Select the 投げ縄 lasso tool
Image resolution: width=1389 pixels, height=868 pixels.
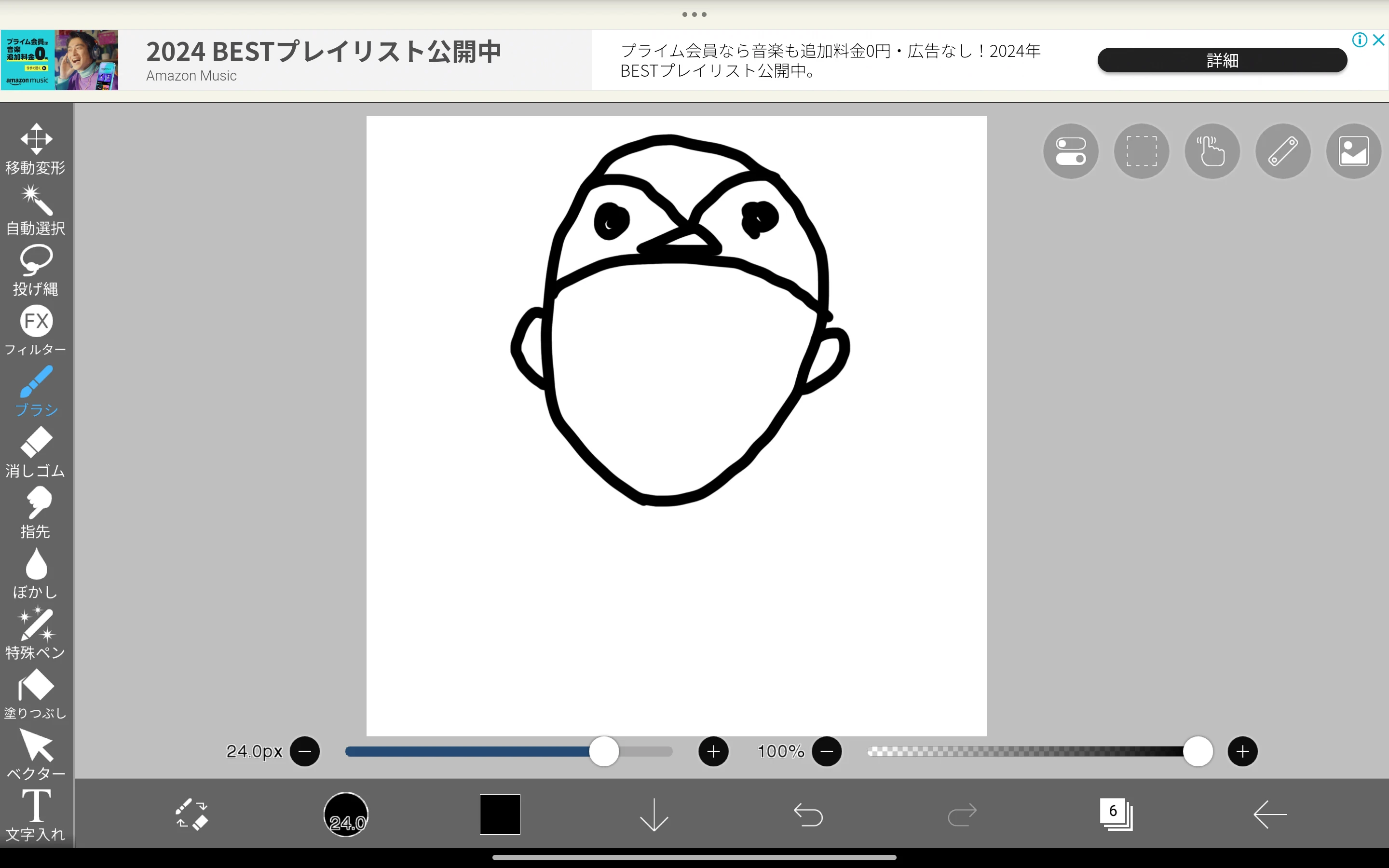coord(36,271)
